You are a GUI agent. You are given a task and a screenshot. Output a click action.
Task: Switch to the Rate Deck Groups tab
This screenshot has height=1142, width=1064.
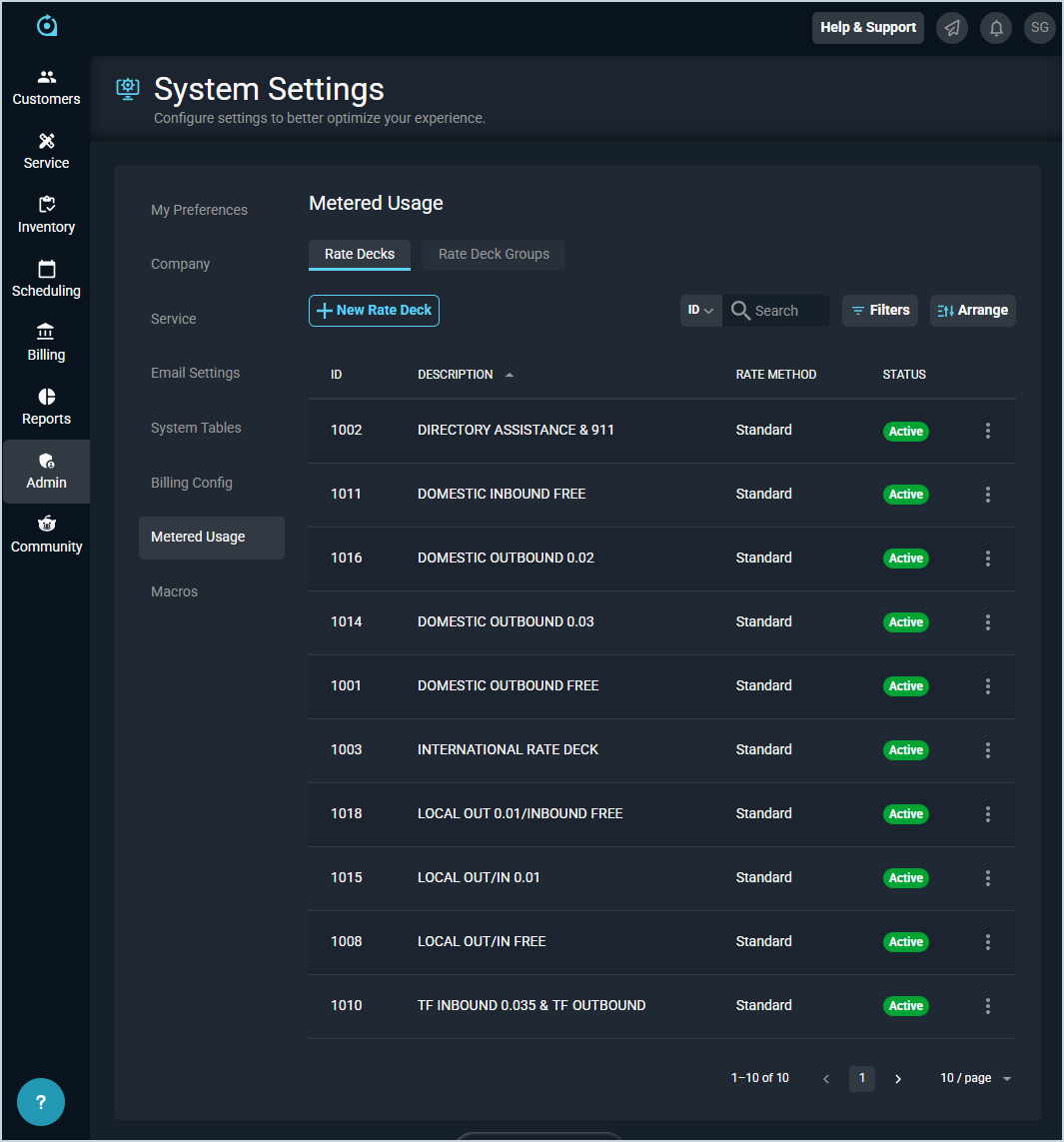click(x=494, y=254)
